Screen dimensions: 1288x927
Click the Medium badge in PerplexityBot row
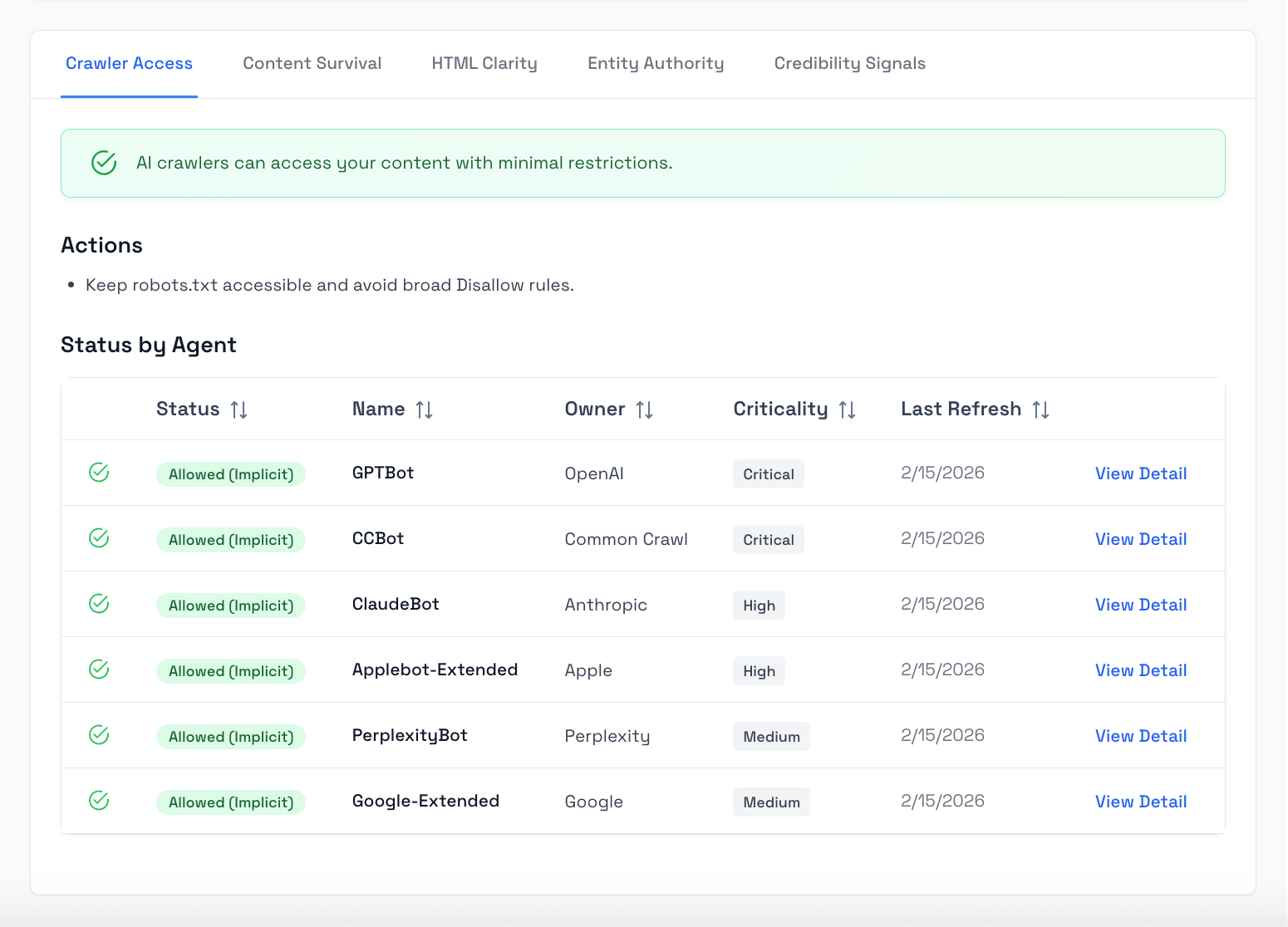[x=771, y=737]
